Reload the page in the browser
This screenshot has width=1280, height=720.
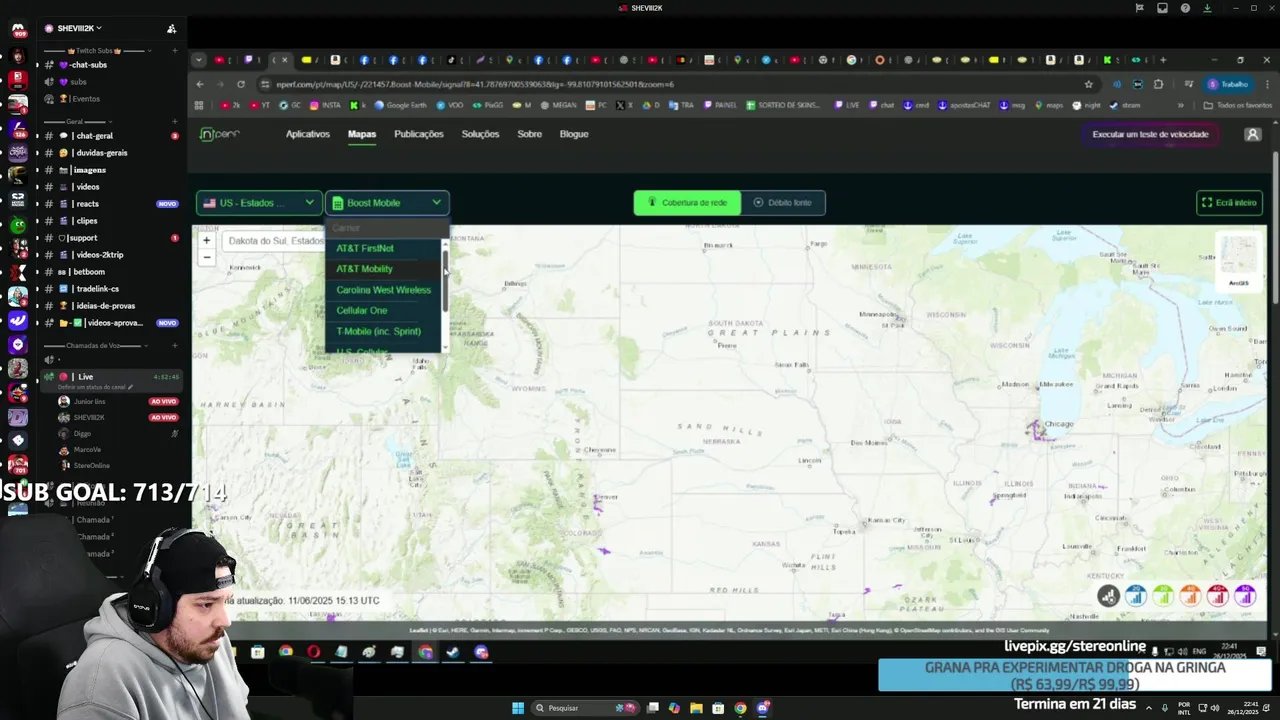tap(241, 84)
